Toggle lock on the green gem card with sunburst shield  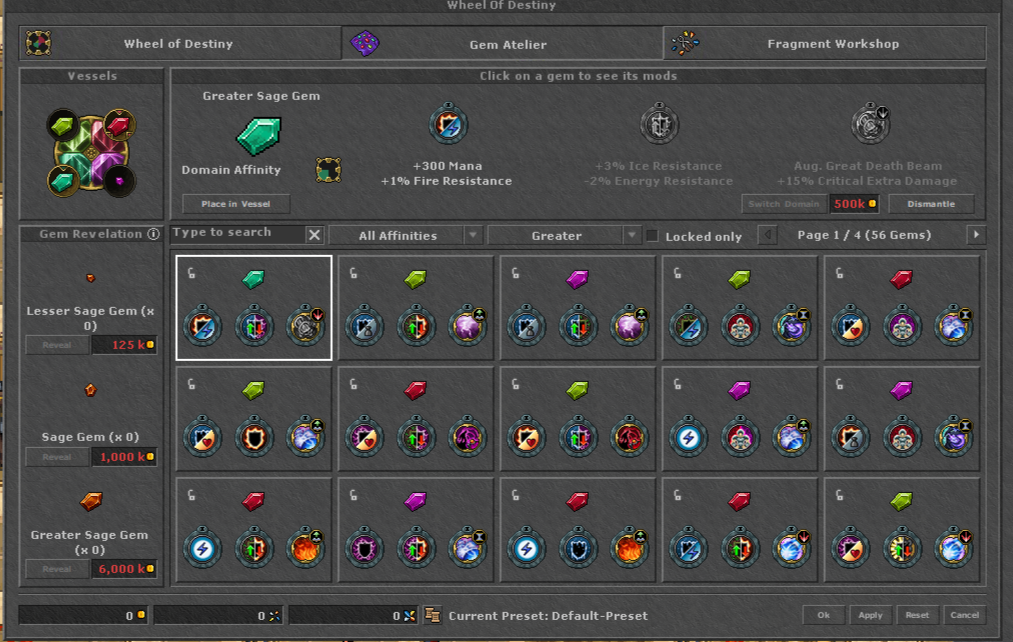point(839,495)
